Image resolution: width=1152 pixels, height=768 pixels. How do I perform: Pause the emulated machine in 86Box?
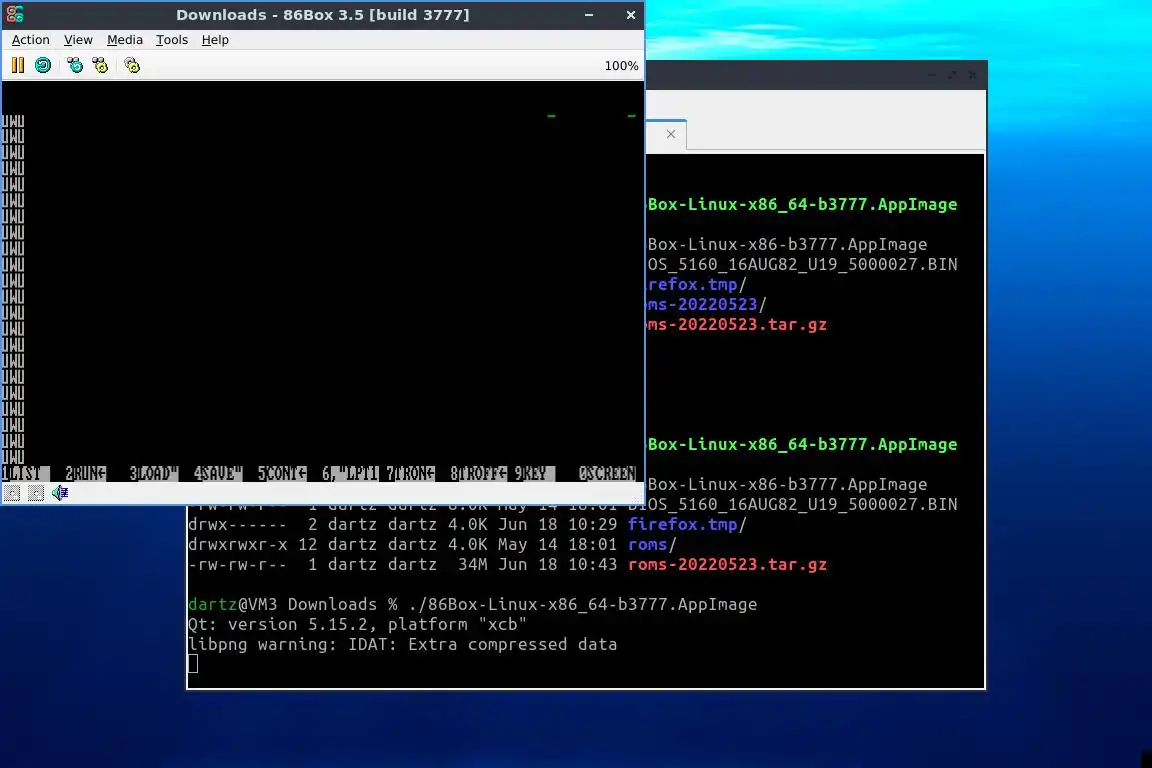pyautogui.click(x=18, y=65)
